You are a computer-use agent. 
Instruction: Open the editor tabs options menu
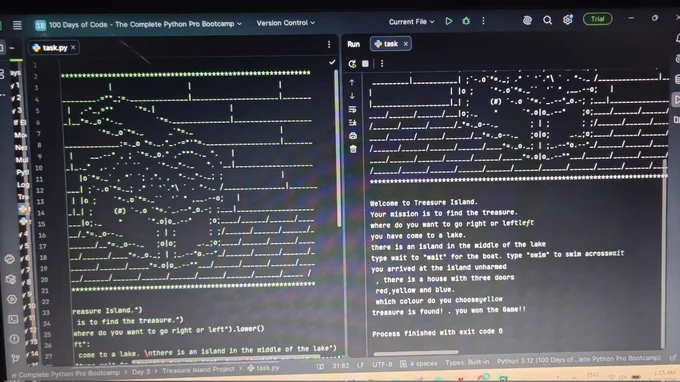click(x=329, y=45)
